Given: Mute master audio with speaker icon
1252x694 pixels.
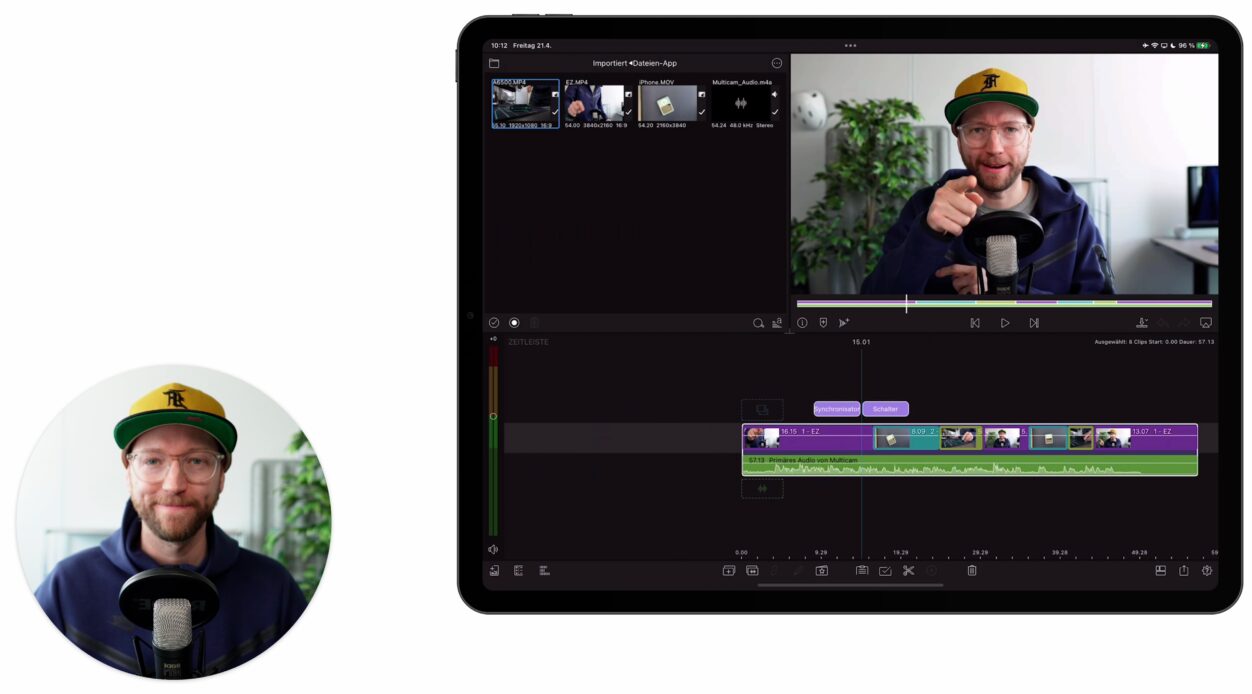Looking at the screenshot, I should [x=493, y=549].
